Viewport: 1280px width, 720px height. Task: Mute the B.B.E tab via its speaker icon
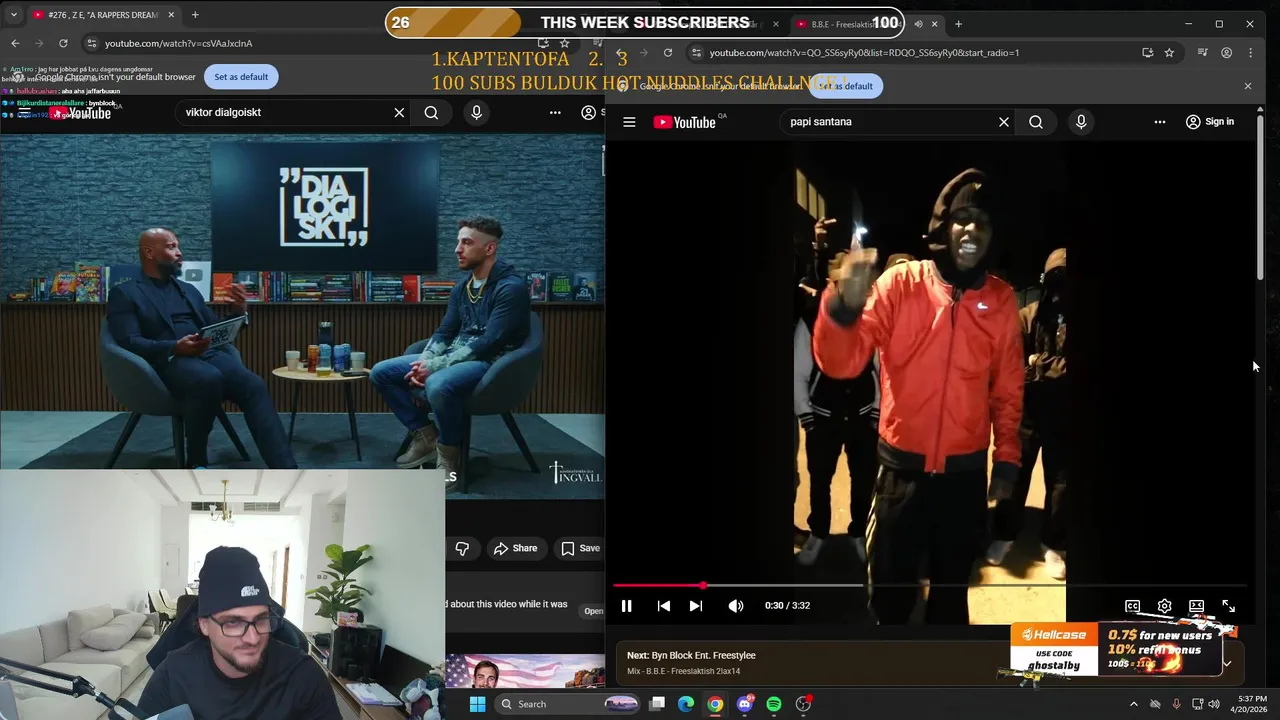pyautogui.click(x=918, y=24)
